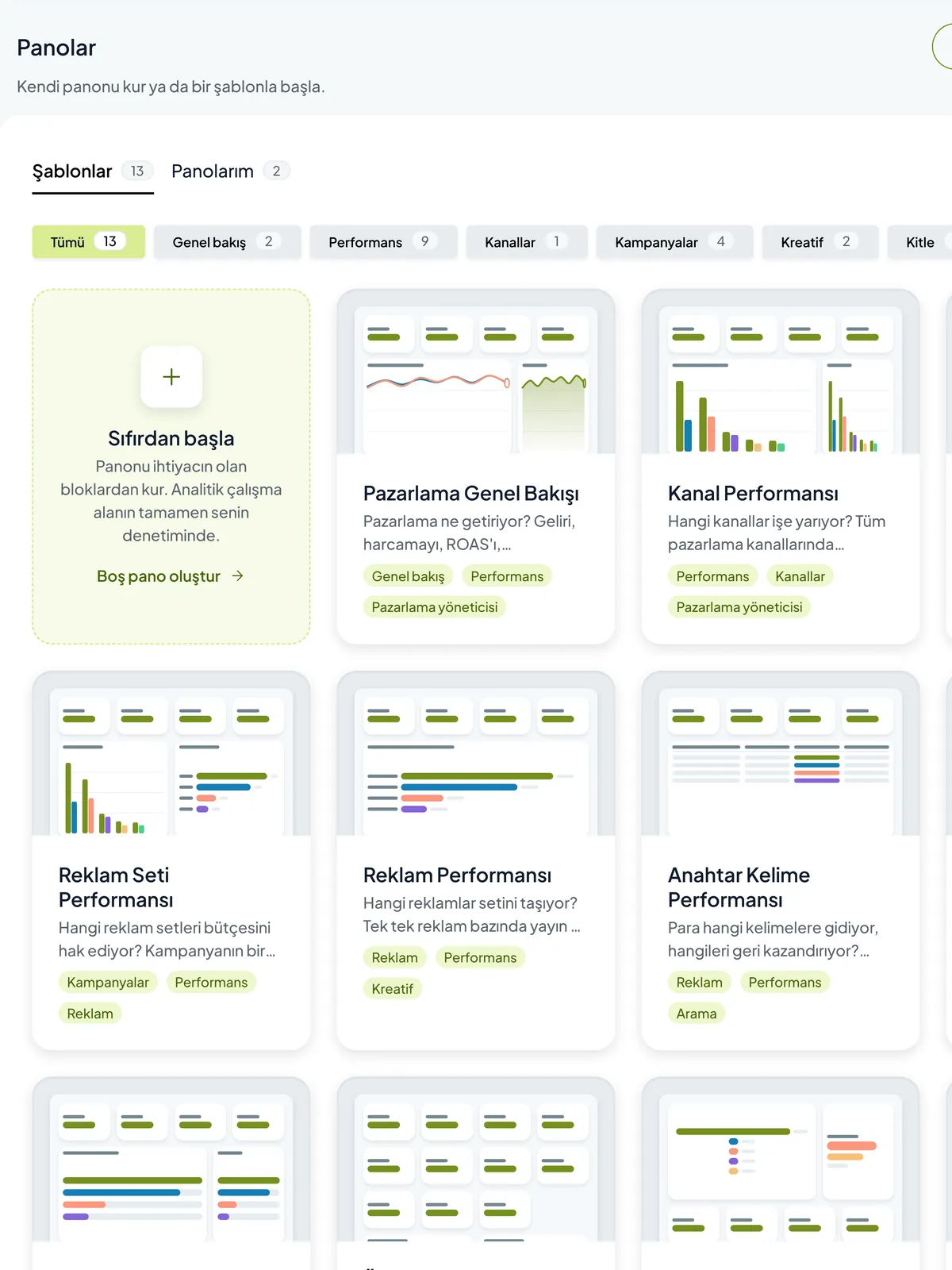
Task: Click the Sıfırdan başla heading
Action: click(x=171, y=438)
